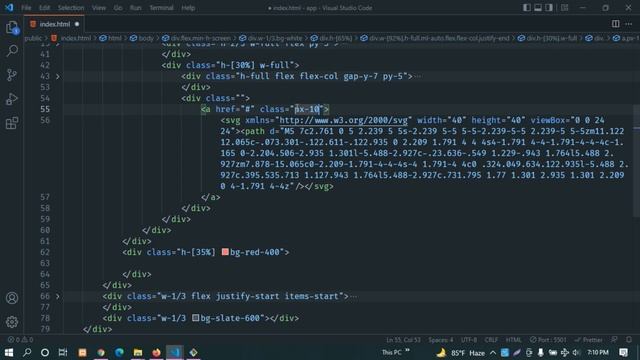
Task: Open Windows taskbar search
Action: coord(27,352)
